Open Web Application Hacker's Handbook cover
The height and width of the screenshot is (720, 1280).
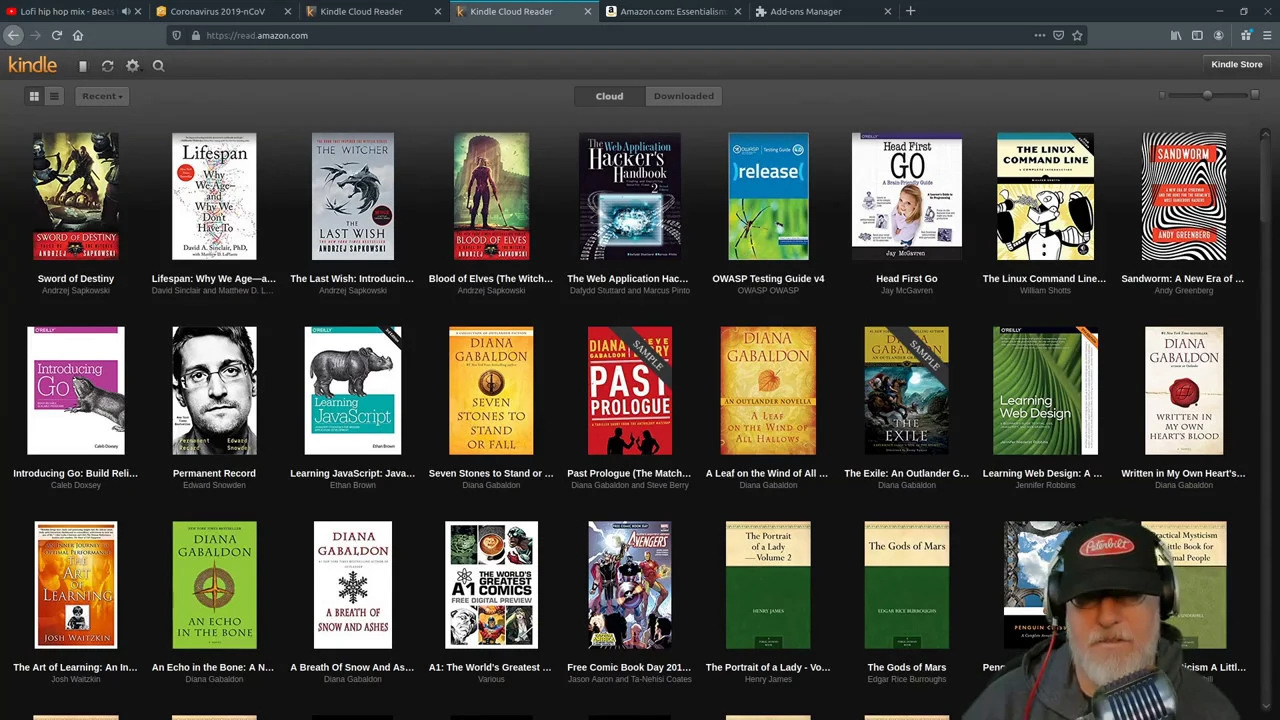(x=630, y=196)
